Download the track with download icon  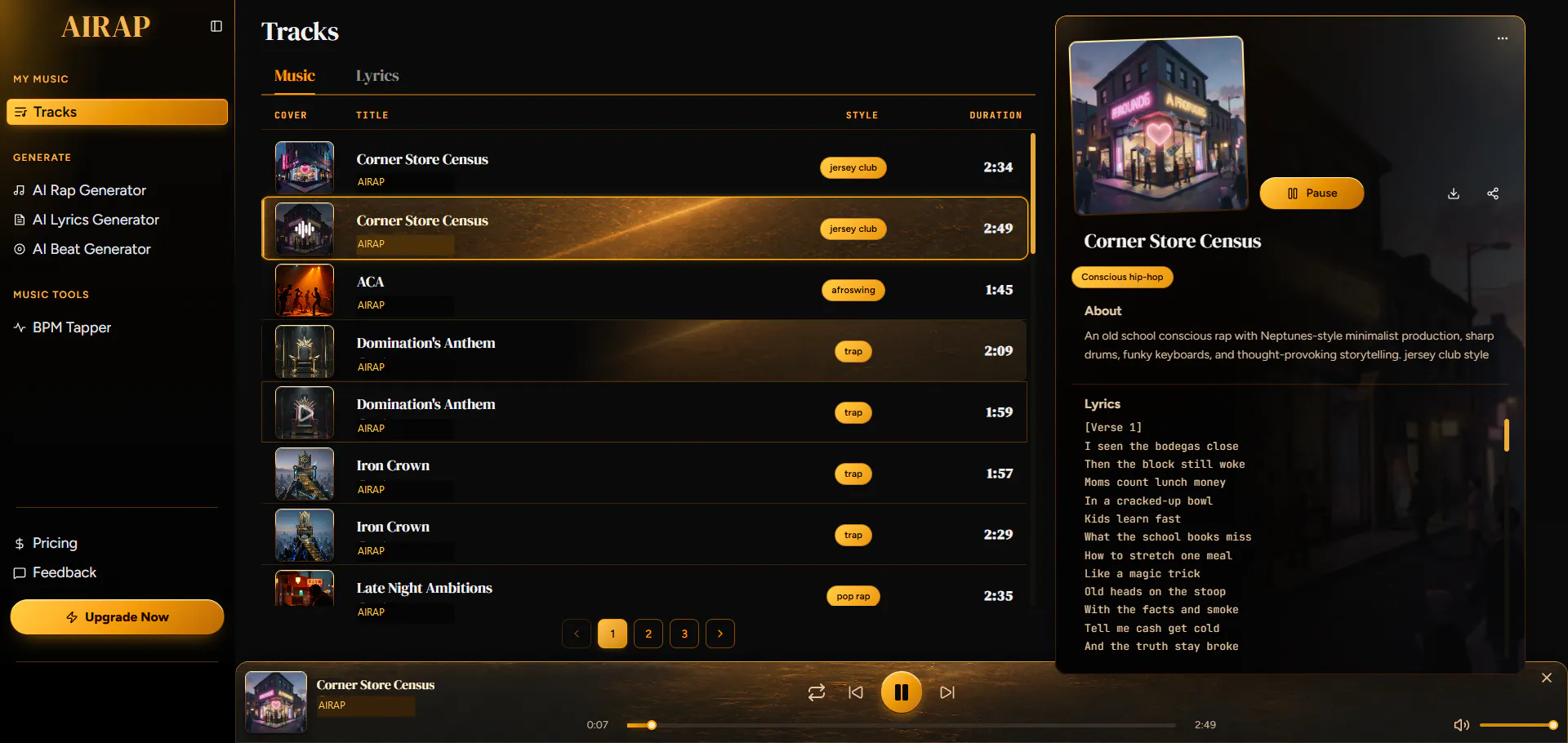[x=1454, y=194]
